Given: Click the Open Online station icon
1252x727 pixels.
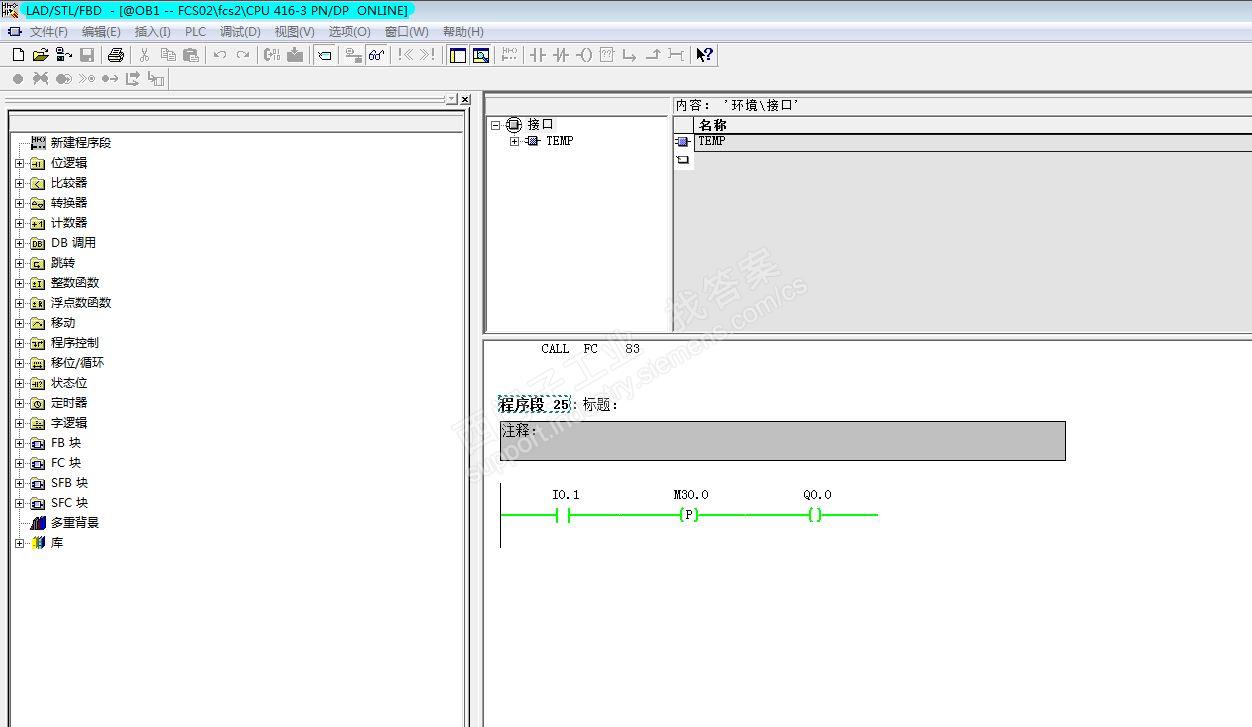Looking at the screenshot, I should (64, 55).
